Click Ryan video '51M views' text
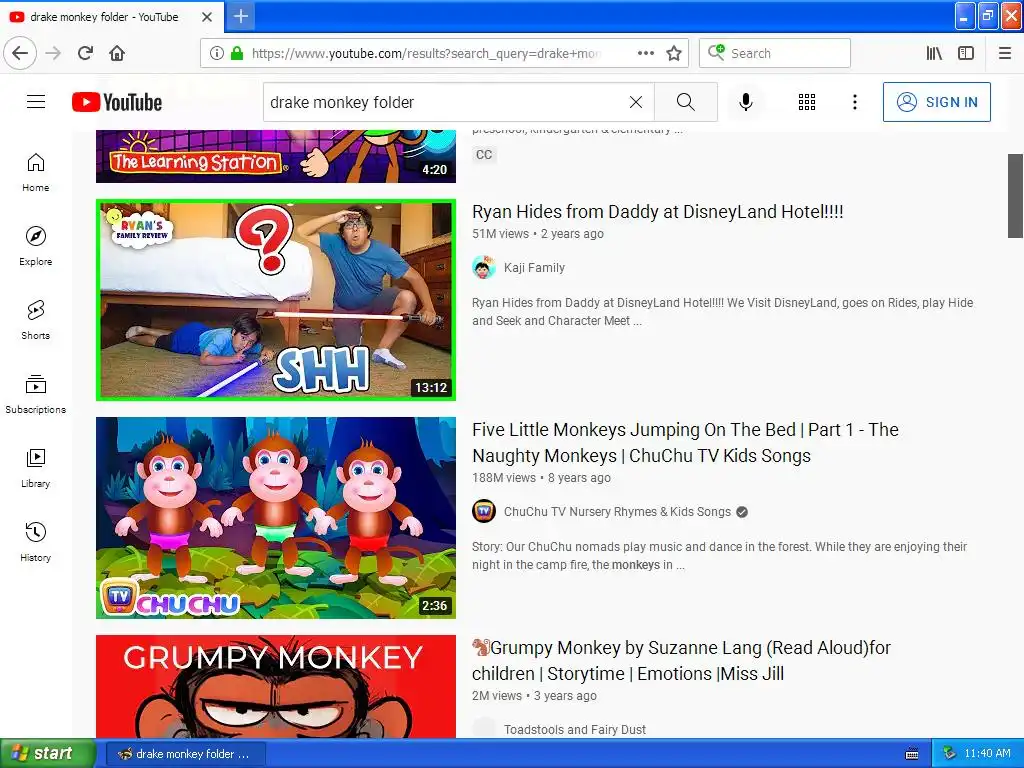 tap(501, 234)
